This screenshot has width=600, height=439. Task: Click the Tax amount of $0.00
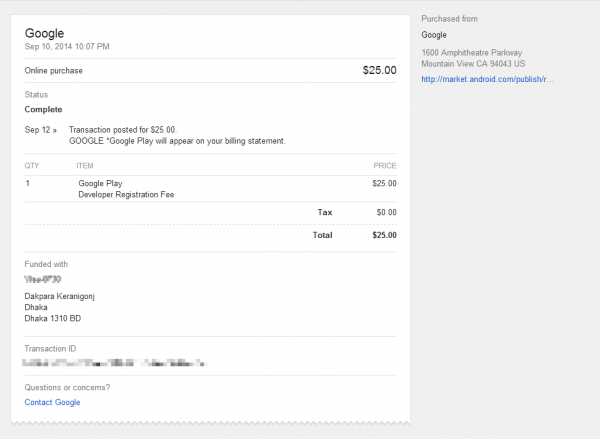pyautogui.click(x=387, y=213)
